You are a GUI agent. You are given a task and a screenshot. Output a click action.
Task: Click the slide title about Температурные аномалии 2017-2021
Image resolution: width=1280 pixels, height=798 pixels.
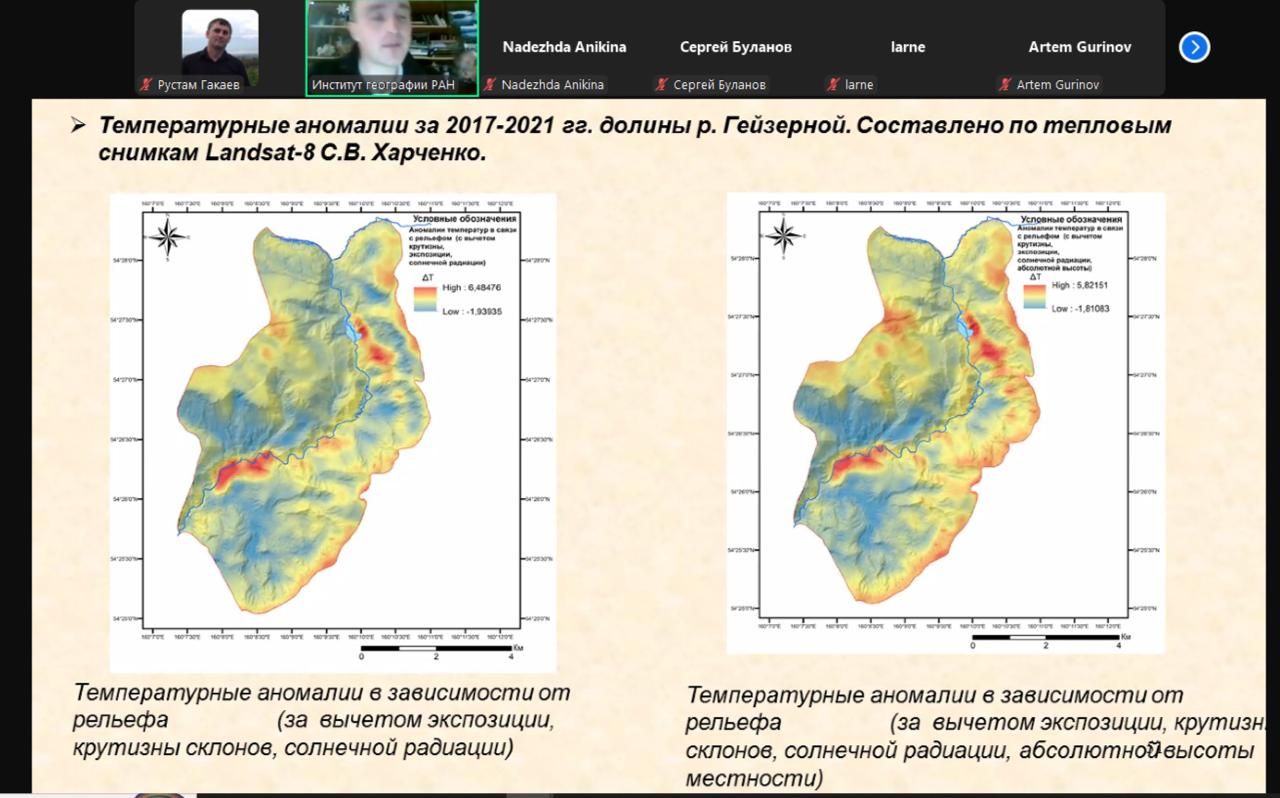634,140
